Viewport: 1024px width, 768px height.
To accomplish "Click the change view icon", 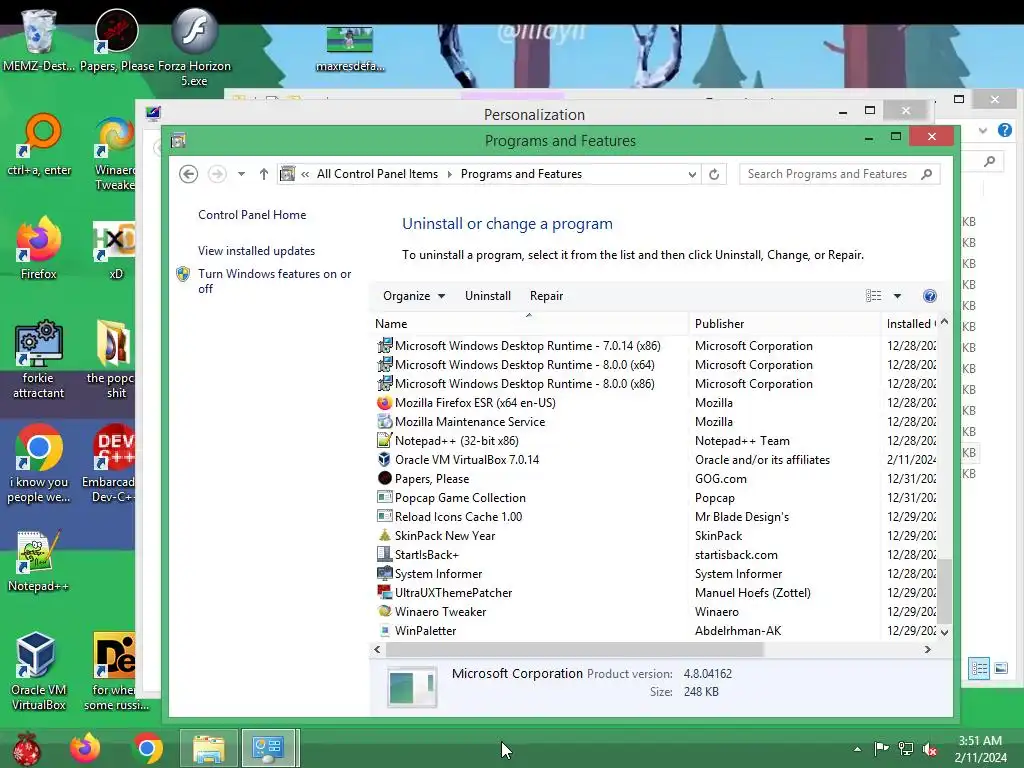I will click(x=873, y=296).
